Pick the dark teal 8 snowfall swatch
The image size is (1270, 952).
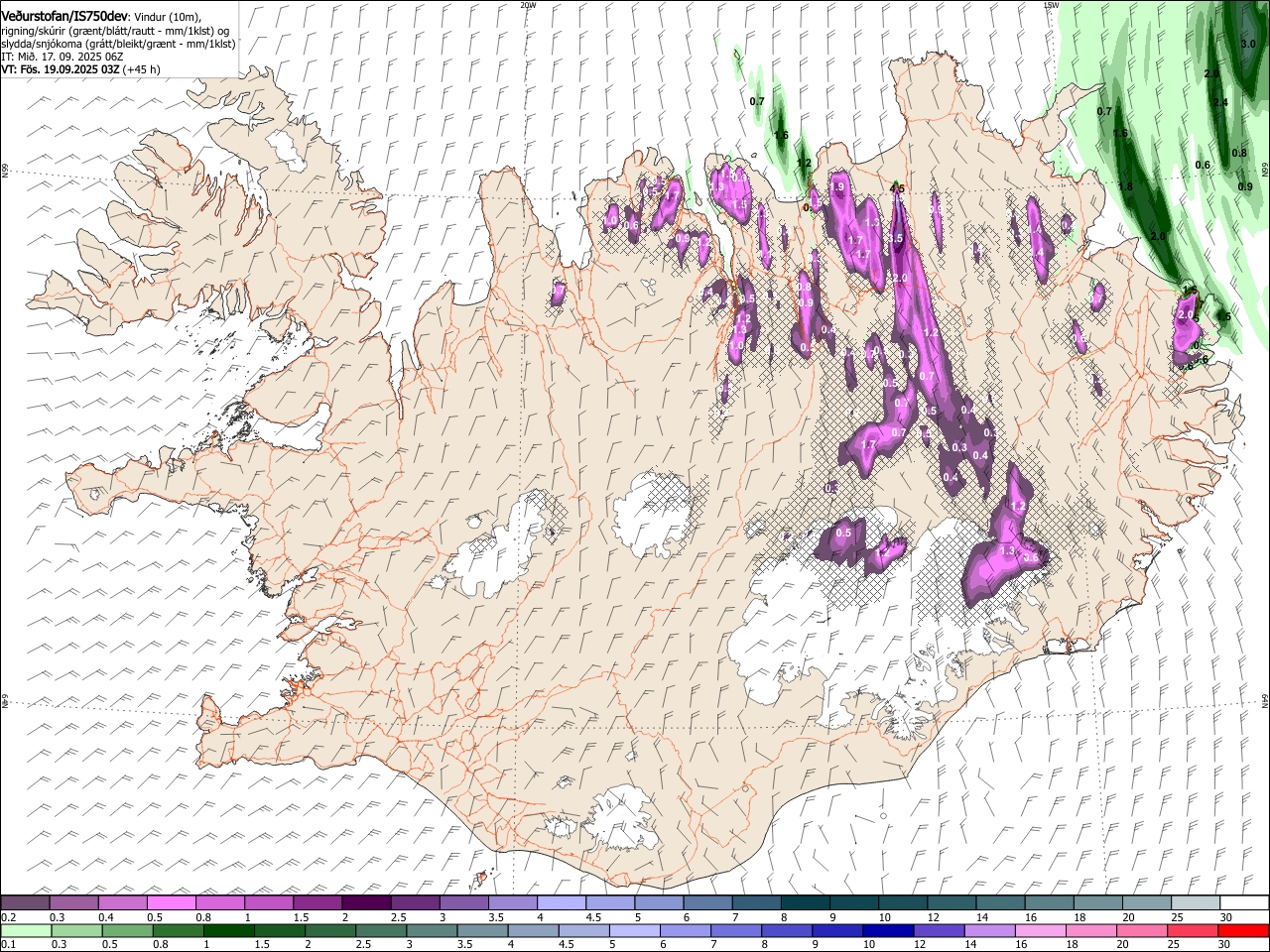[x=805, y=902]
